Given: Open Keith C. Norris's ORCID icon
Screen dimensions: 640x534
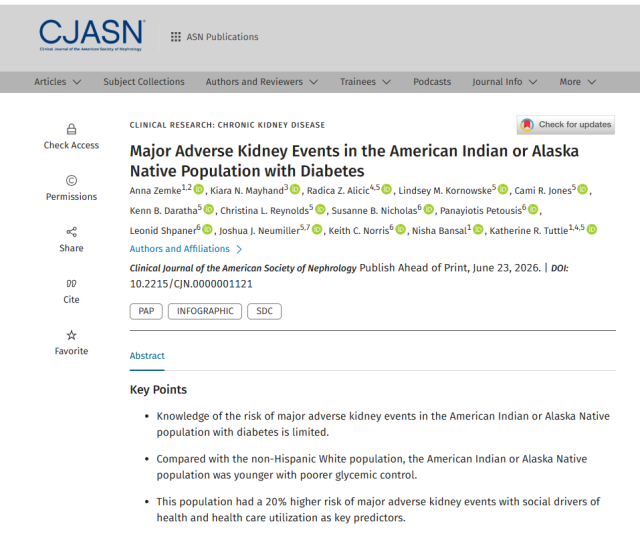Looking at the screenshot, I should click(401, 229).
